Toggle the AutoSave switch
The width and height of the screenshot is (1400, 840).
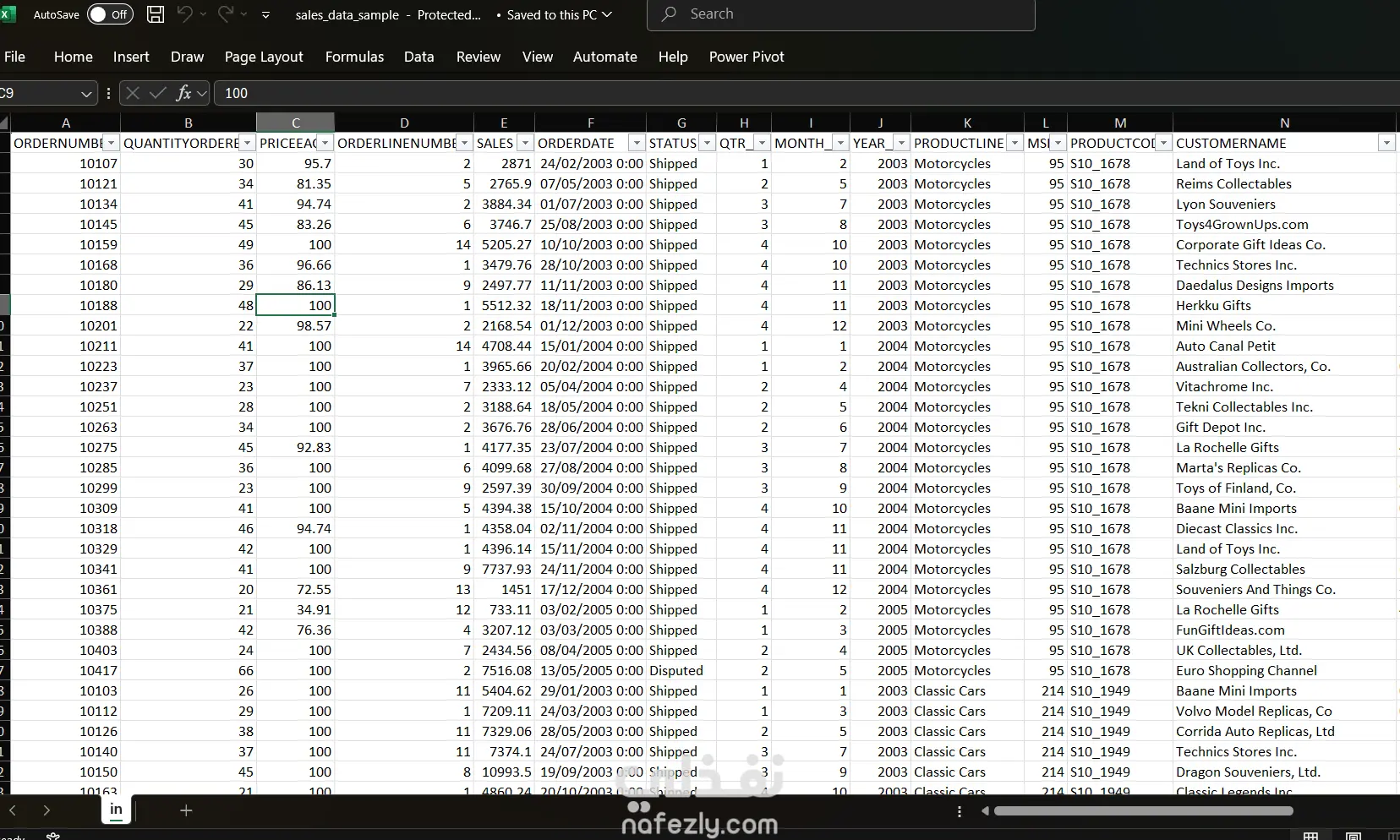point(111,14)
